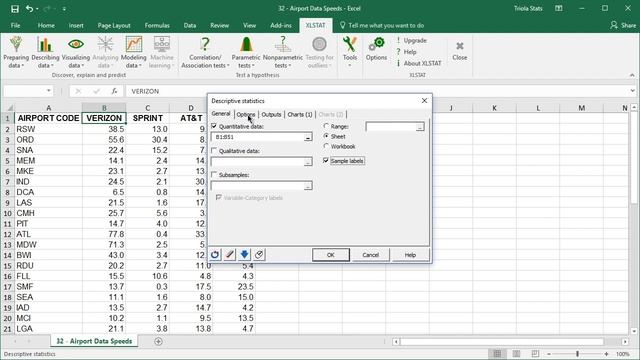Click the red eraser icon in dialog
This screenshot has width=640, height=360.
pyautogui.click(x=230, y=255)
